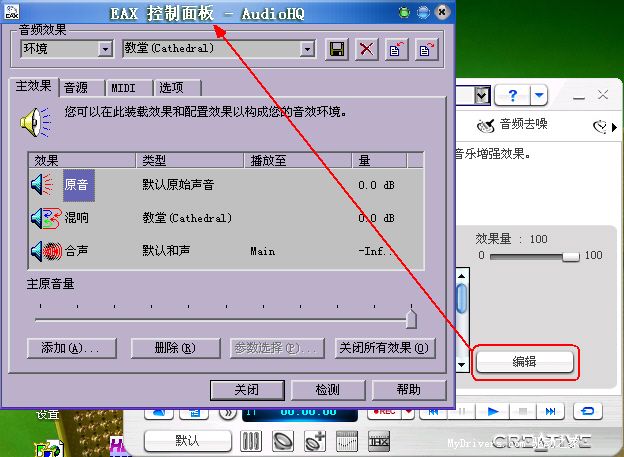Image resolution: width=624 pixels, height=457 pixels.
Task: Click the 编辑 button in Creative console
Action: pos(525,361)
